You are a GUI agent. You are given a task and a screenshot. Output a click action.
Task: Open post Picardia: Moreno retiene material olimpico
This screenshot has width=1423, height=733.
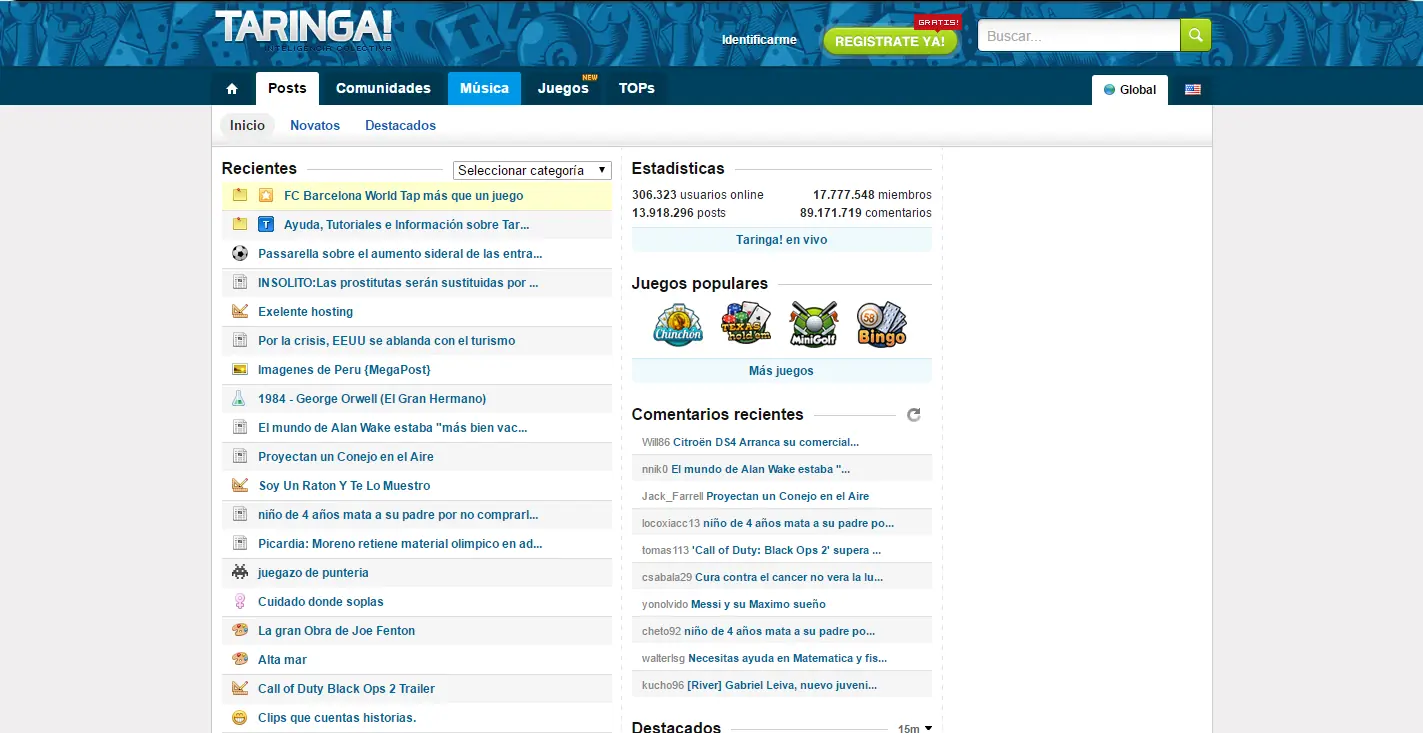click(400, 543)
